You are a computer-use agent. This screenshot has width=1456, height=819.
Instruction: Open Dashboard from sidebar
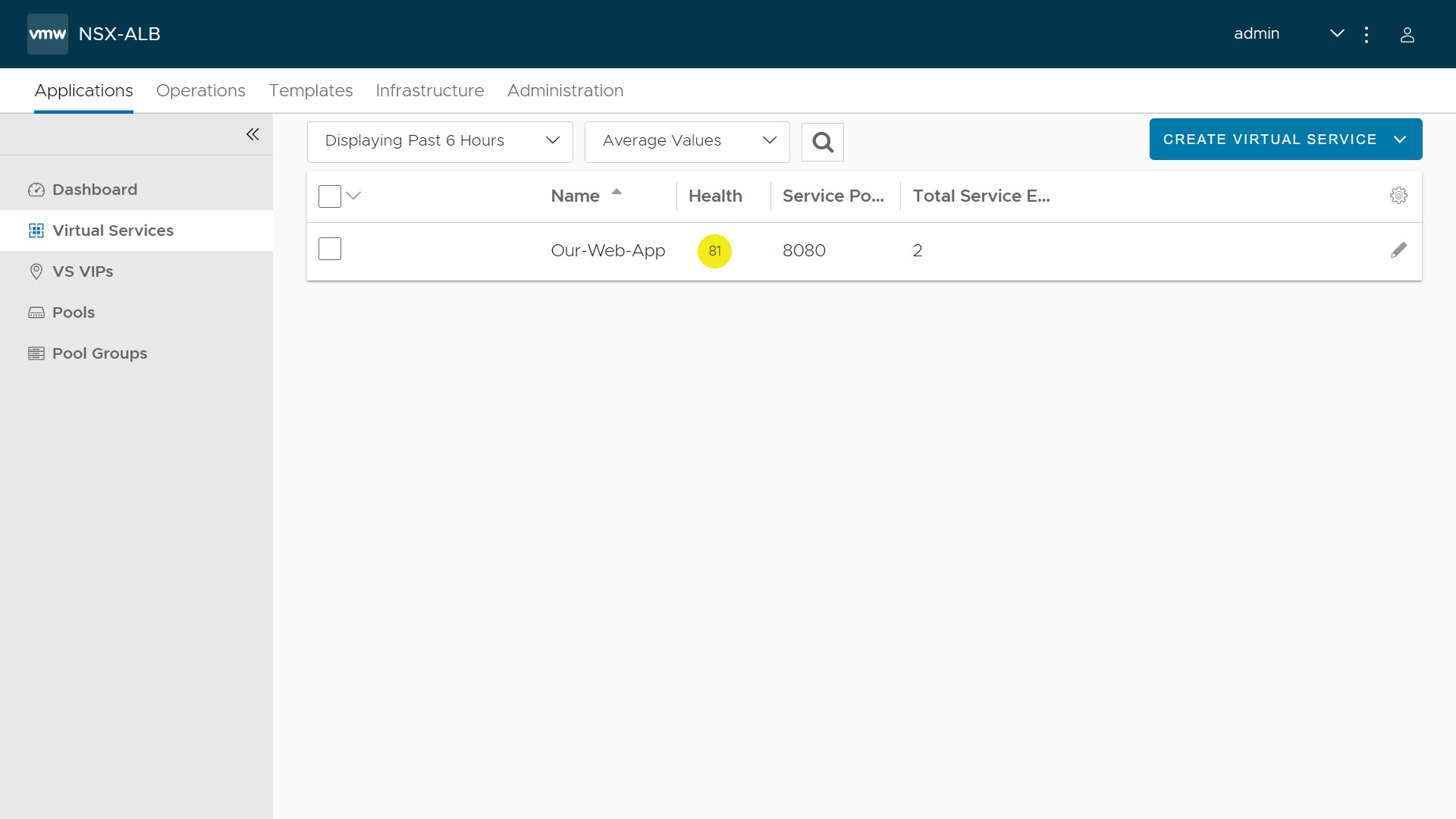click(94, 190)
